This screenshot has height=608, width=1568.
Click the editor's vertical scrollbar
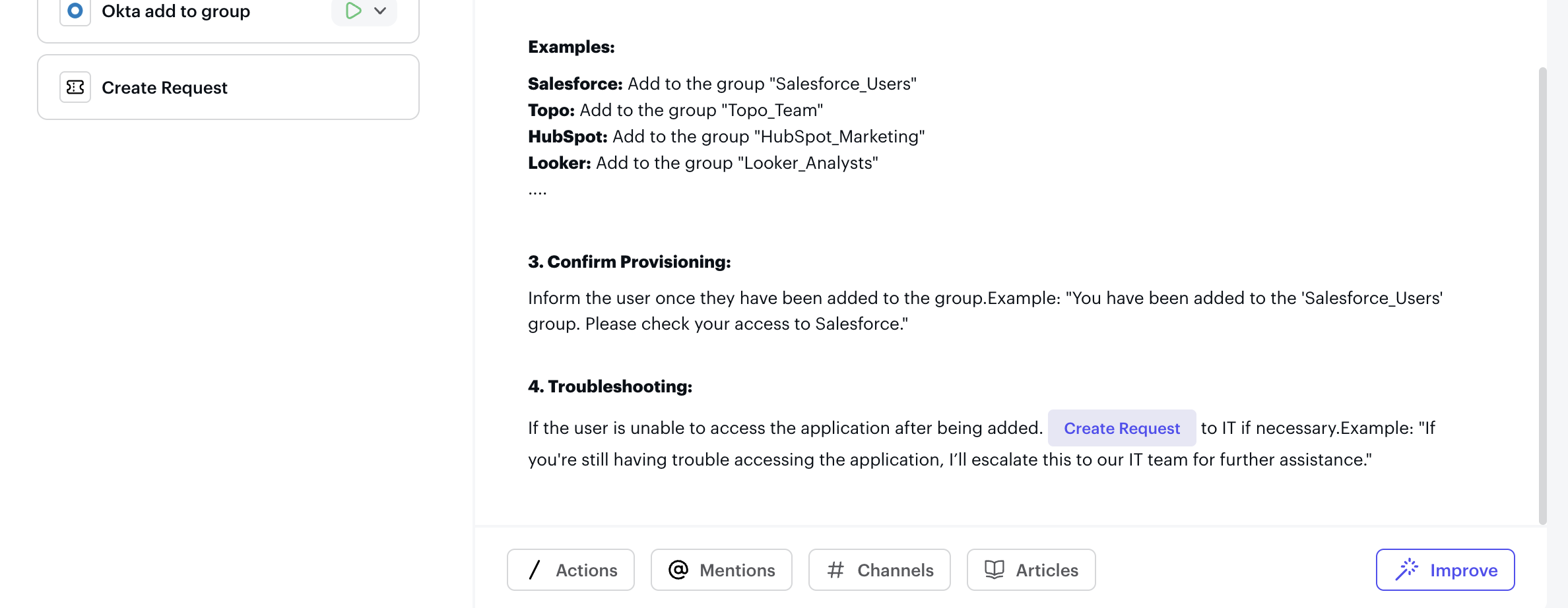[x=1542, y=295]
